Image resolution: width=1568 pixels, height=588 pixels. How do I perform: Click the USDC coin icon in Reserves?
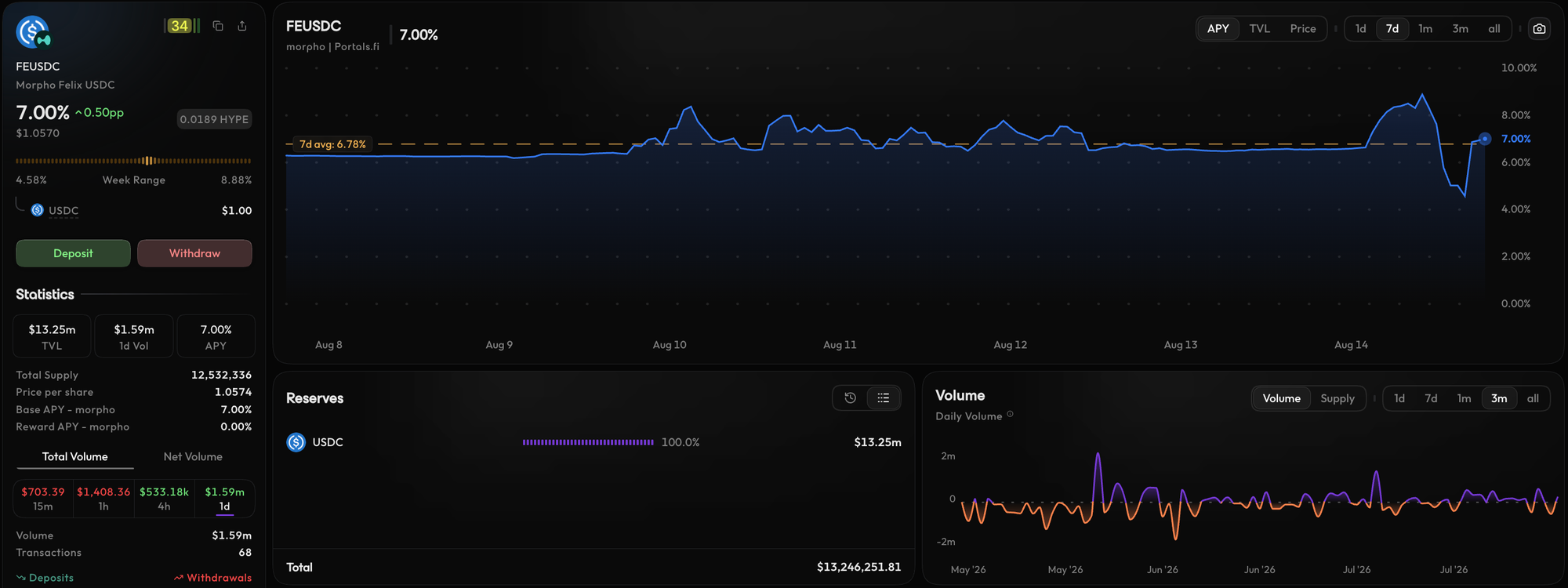tap(296, 442)
